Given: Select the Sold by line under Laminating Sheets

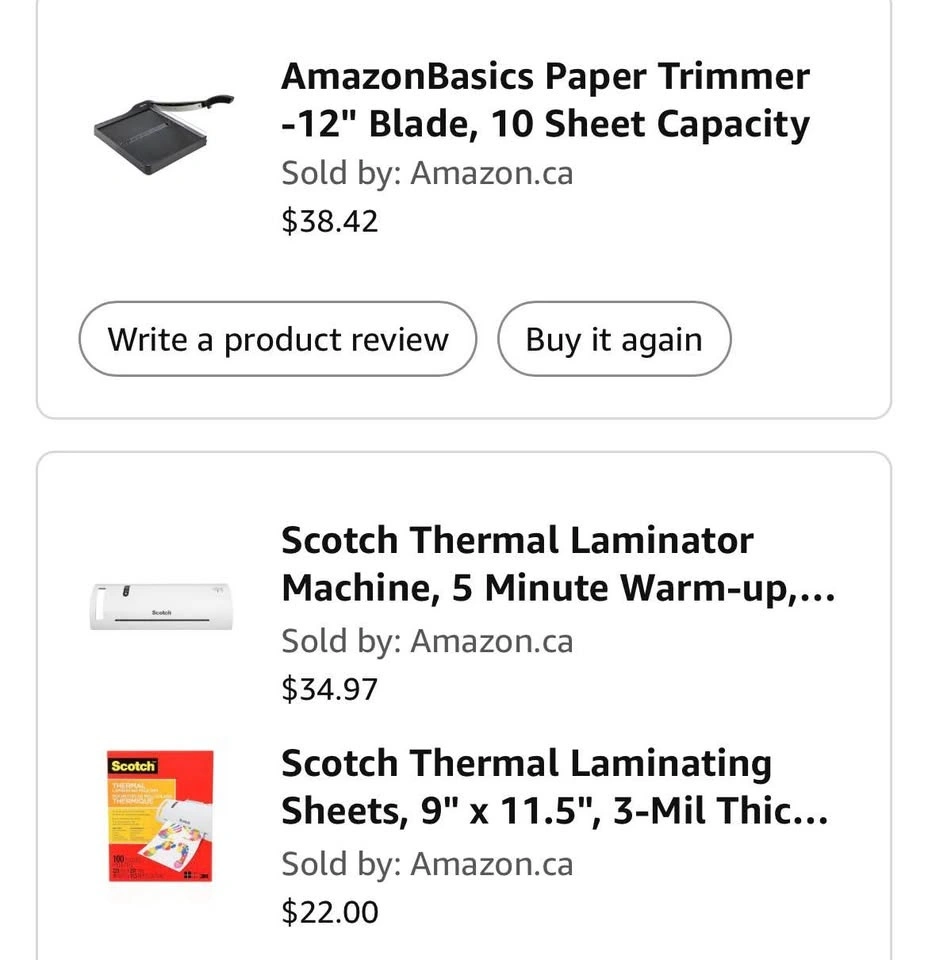Looking at the screenshot, I should click(427, 863).
